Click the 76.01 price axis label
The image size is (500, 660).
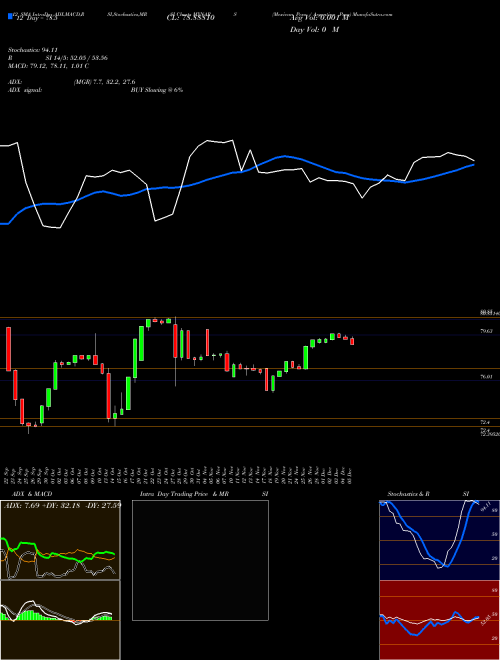pos(486,377)
